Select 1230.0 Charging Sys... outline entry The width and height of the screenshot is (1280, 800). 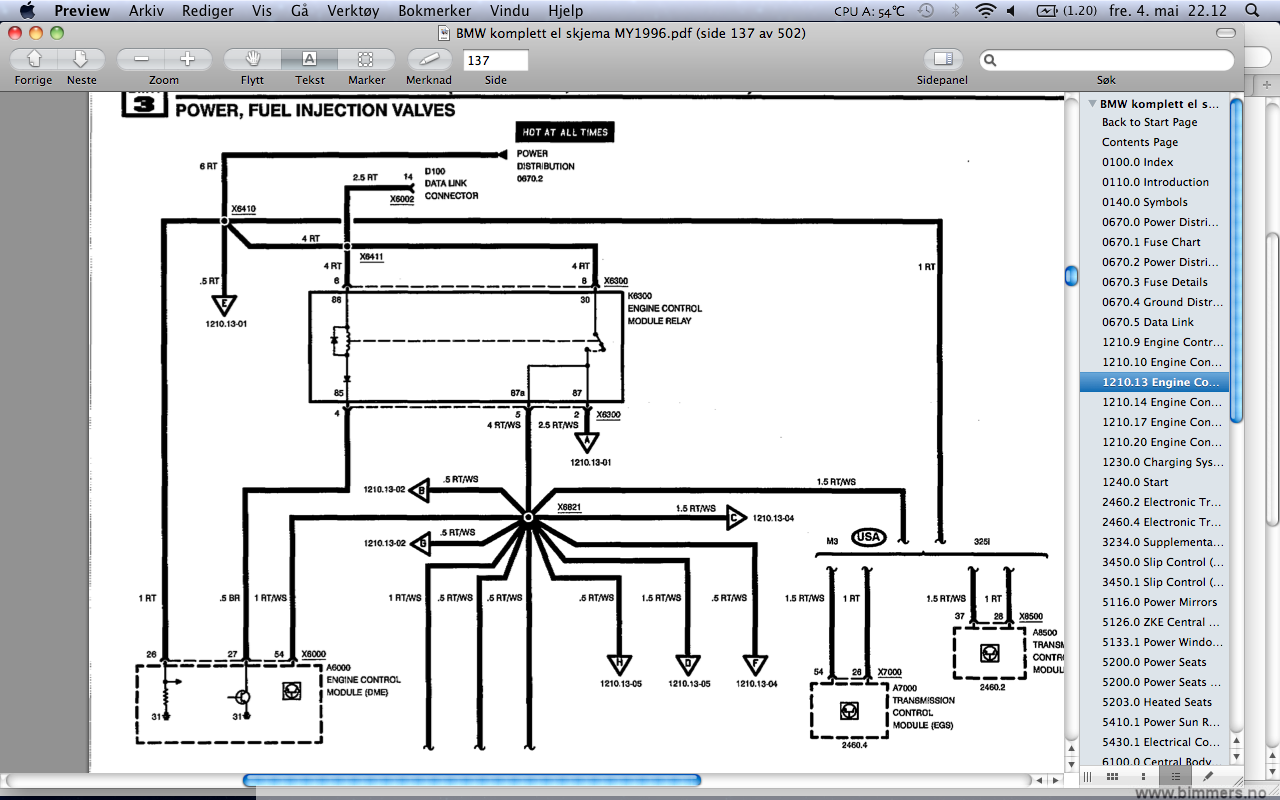(1161, 462)
